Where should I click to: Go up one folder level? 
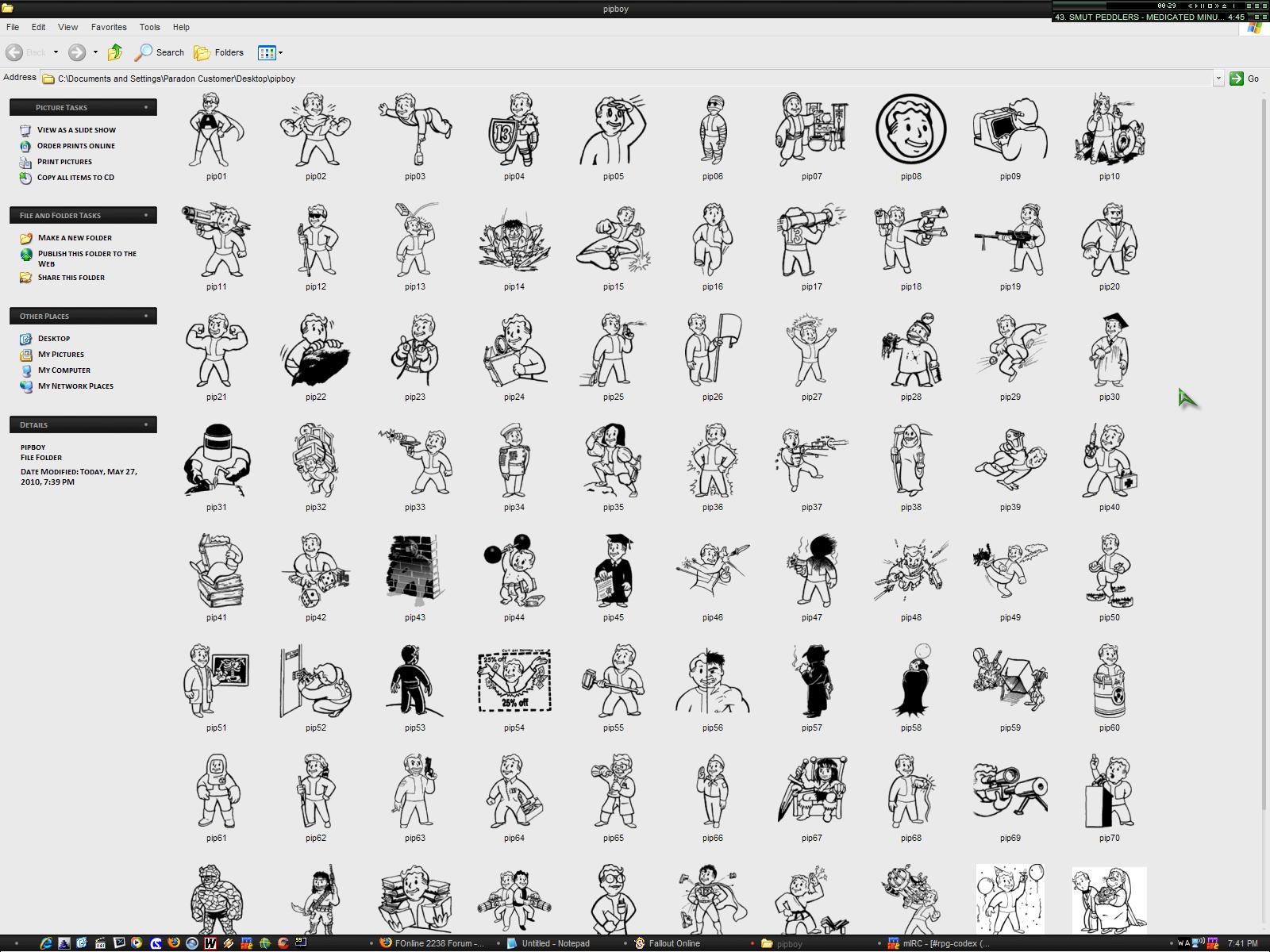coord(115,52)
